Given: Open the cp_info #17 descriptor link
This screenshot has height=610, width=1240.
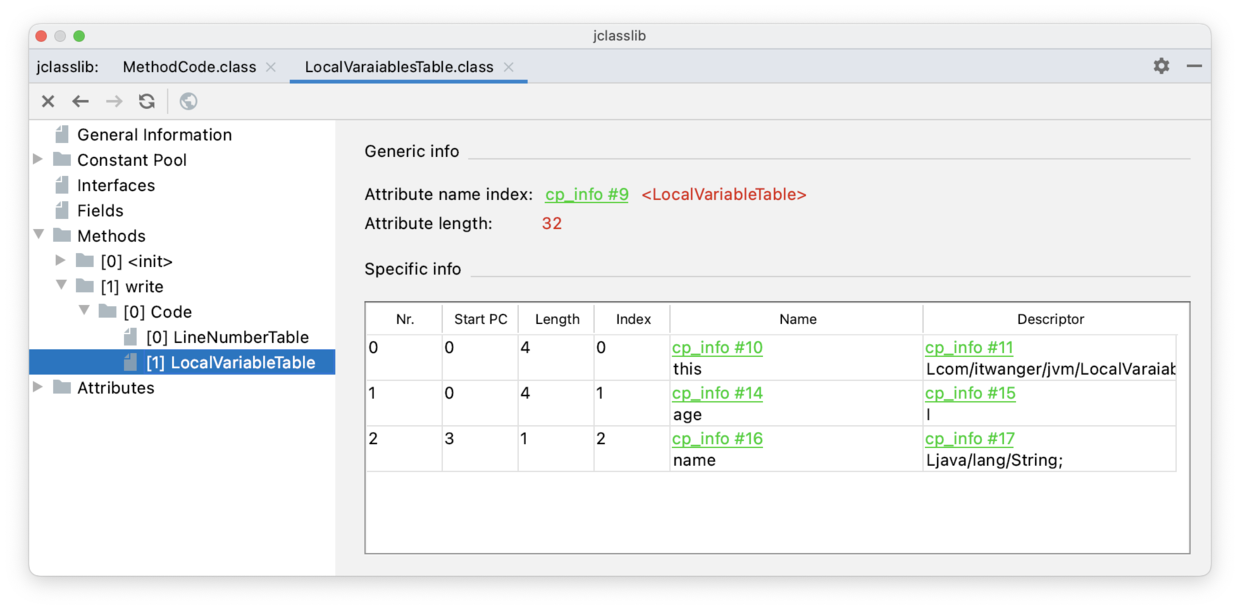Looking at the screenshot, I should click(x=970, y=439).
